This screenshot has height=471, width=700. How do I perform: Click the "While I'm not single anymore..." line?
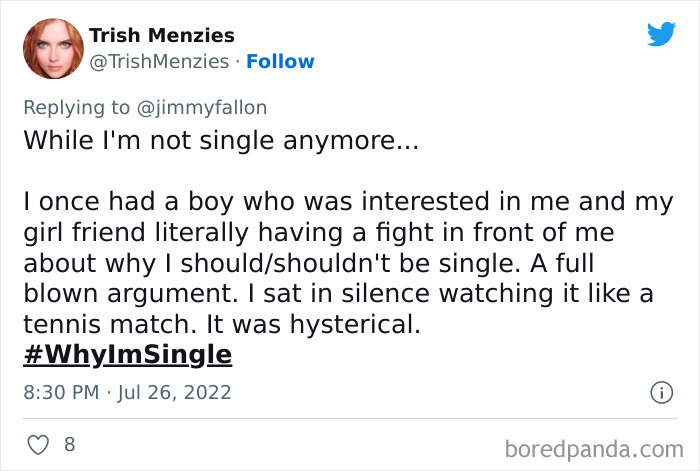coord(220,141)
